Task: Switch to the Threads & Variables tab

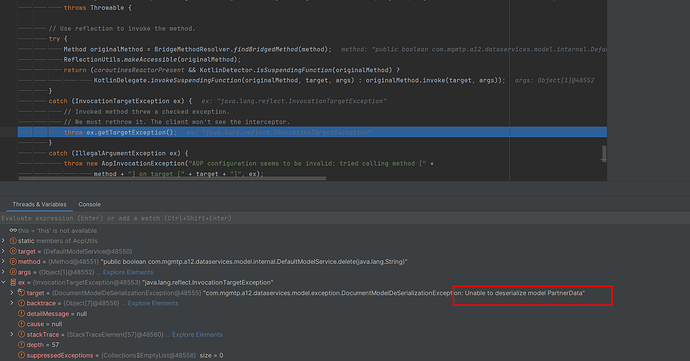Action: coord(39,204)
